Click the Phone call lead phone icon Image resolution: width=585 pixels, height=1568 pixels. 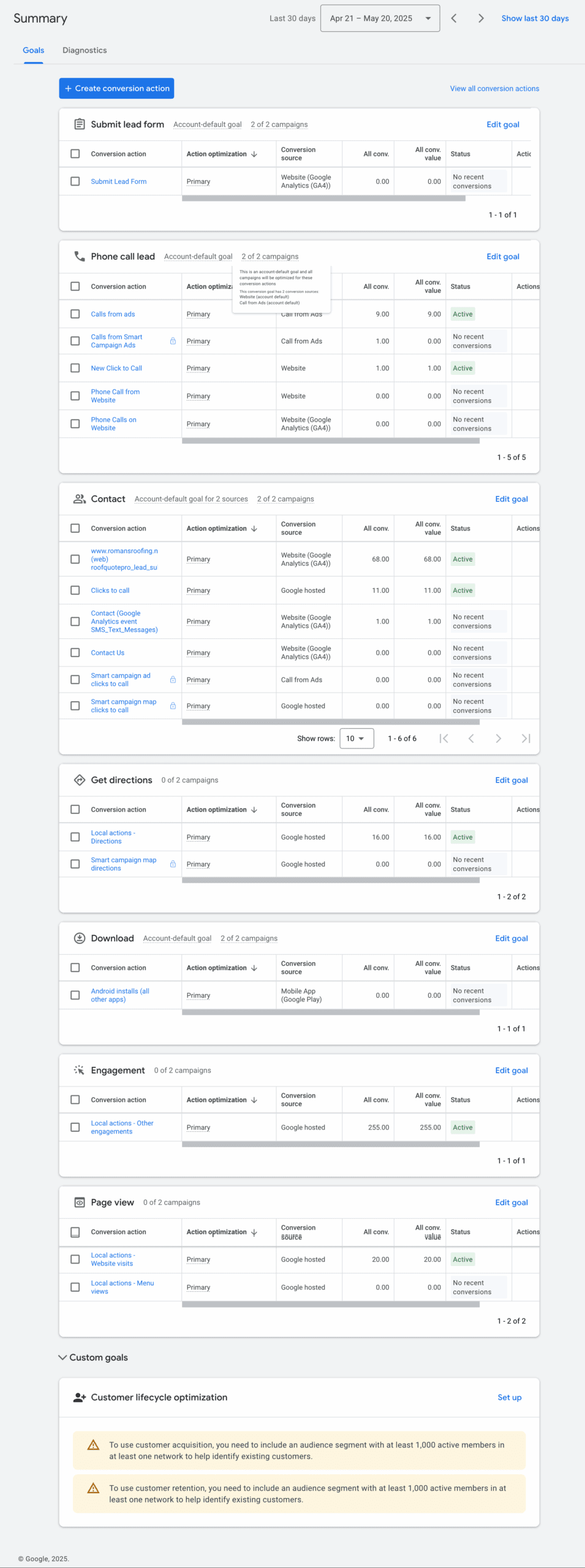(80, 257)
